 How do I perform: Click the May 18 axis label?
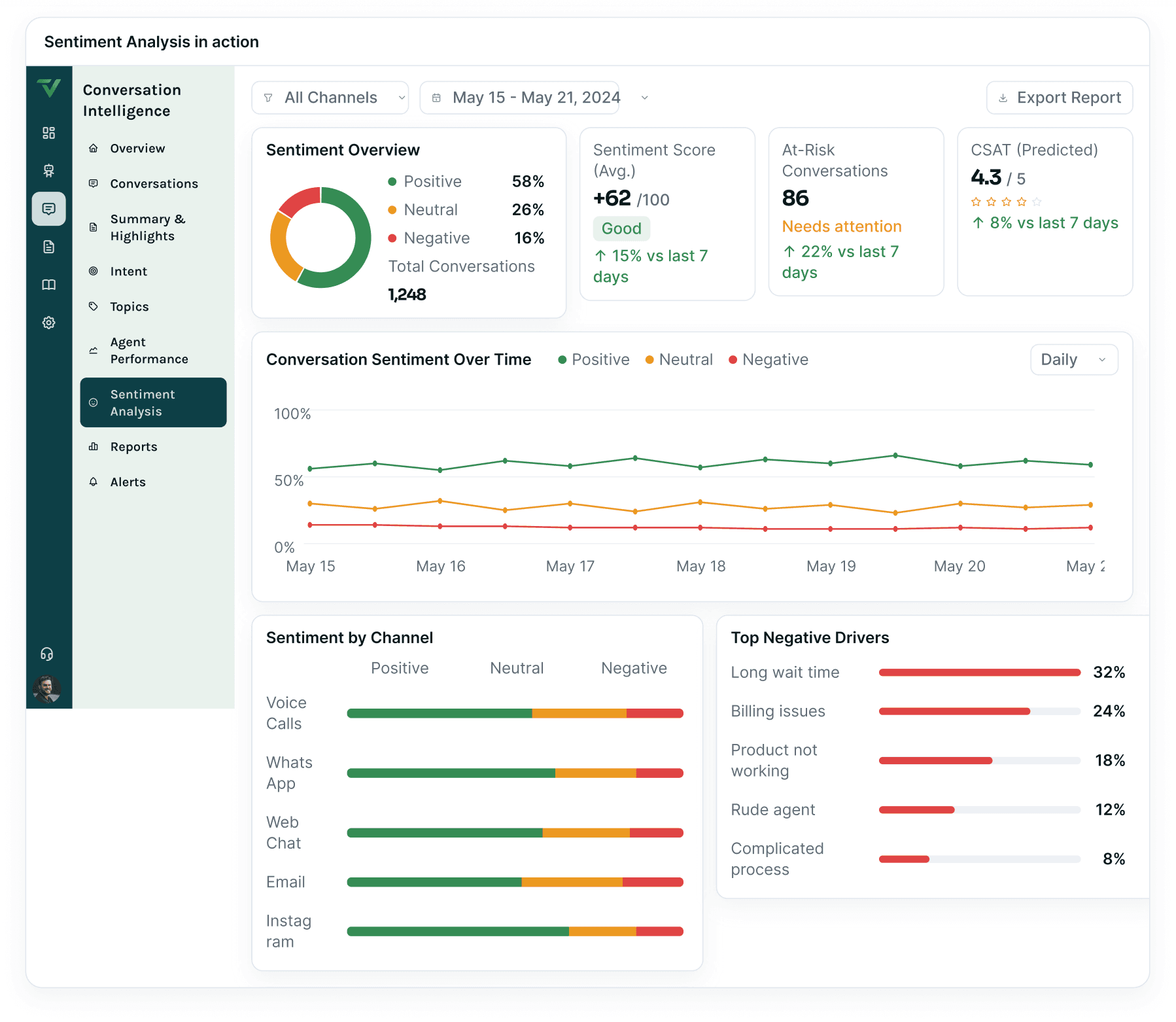(700, 566)
